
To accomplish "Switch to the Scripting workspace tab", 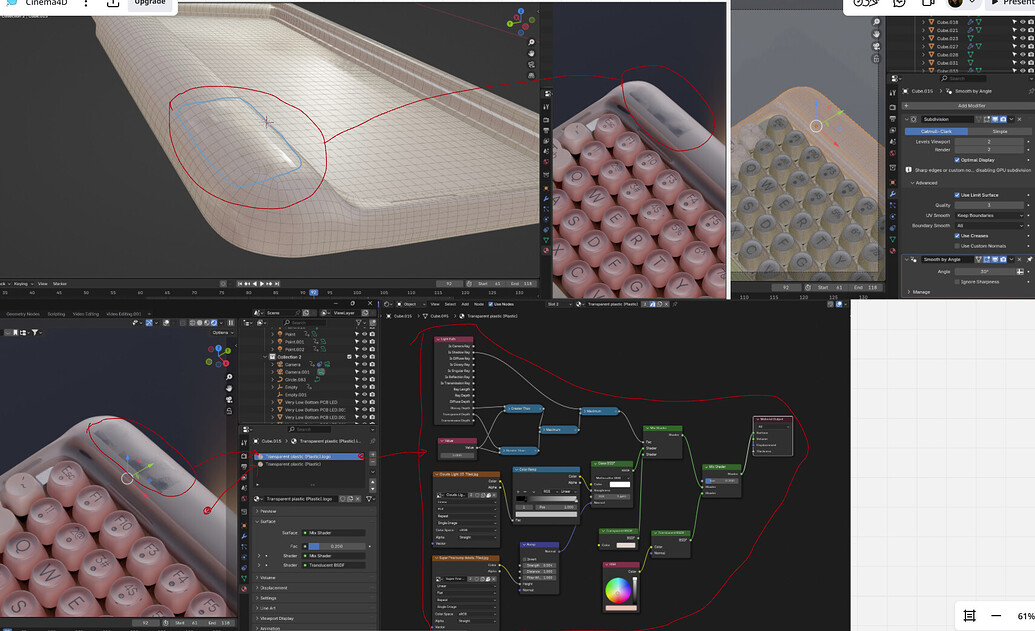I will 56,314.
